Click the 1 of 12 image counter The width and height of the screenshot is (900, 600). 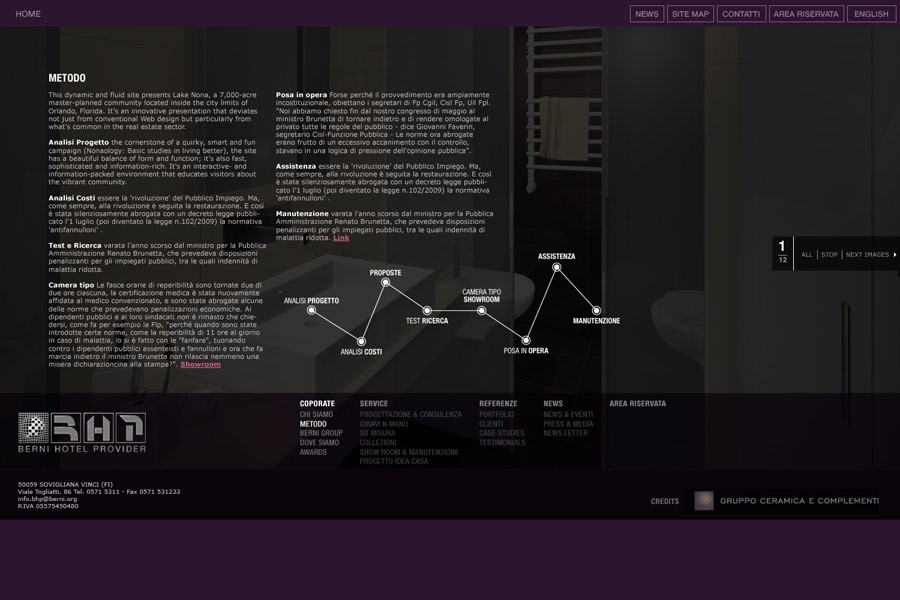[x=782, y=252]
